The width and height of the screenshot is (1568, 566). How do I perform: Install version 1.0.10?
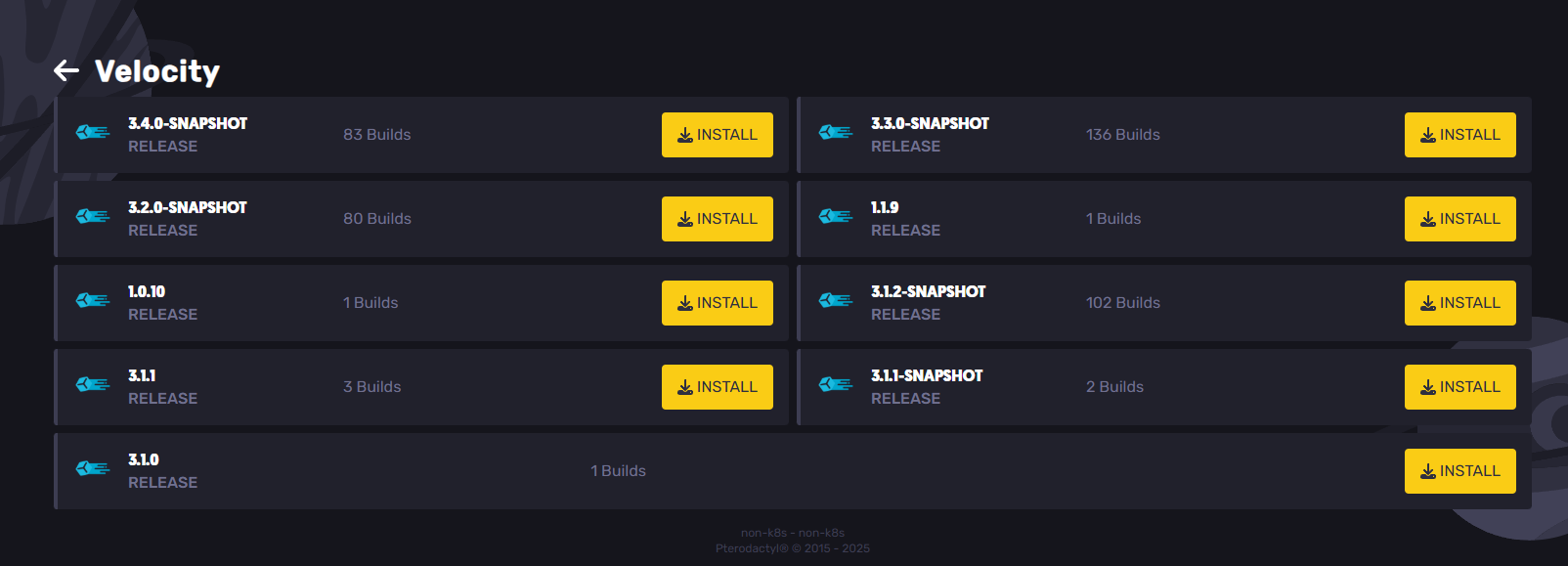tap(718, 303)
